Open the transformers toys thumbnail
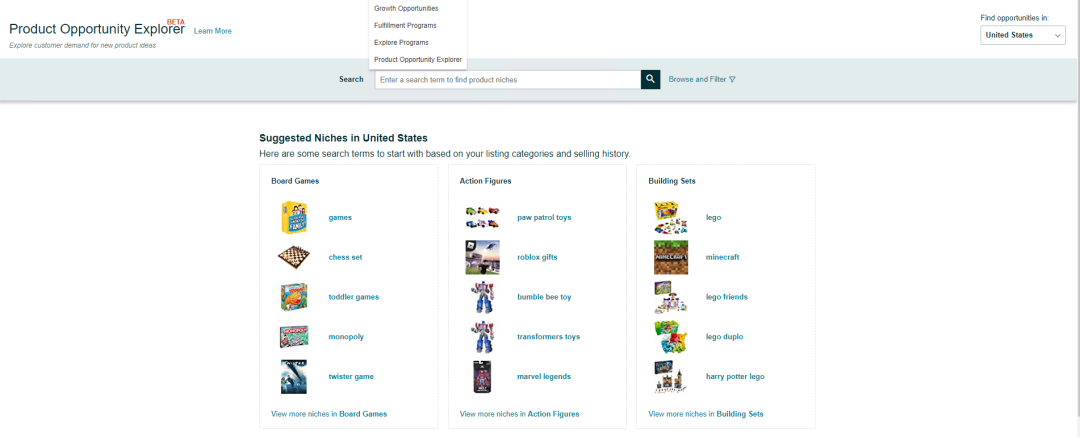 (x=482, y=337)
